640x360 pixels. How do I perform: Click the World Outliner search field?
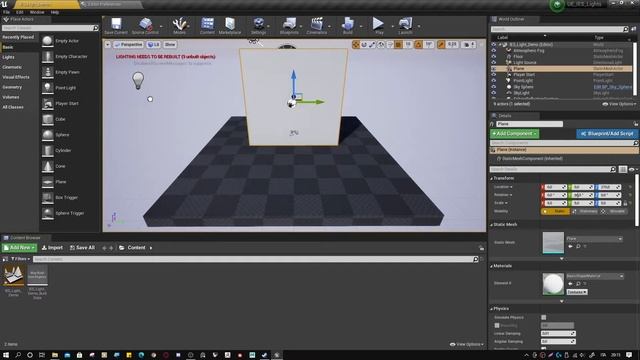point(559,29)
